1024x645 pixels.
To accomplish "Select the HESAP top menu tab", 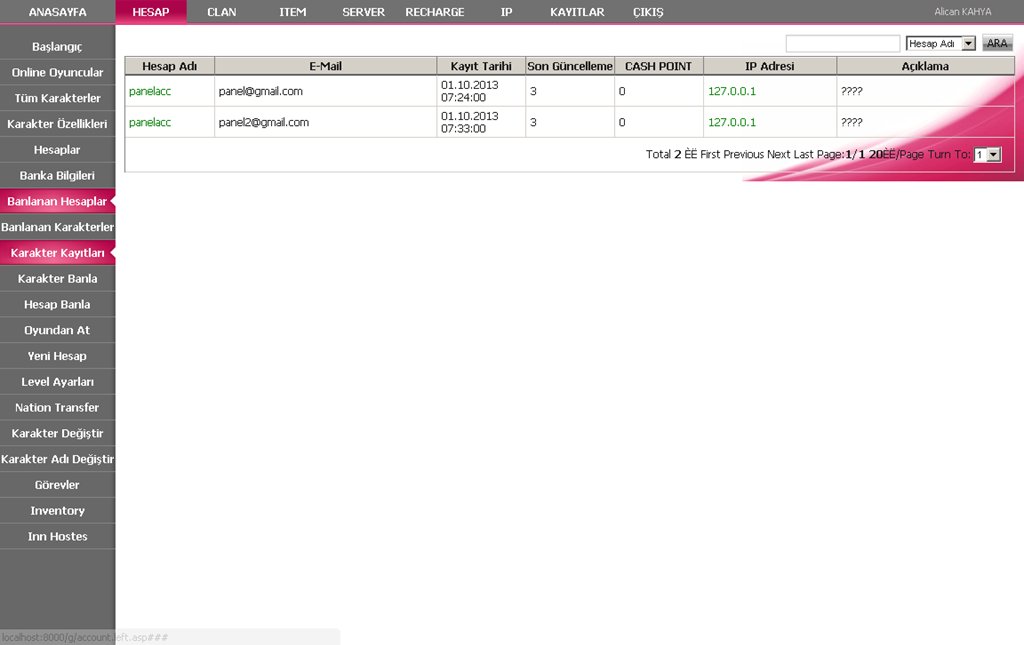I will coord(151,12).
